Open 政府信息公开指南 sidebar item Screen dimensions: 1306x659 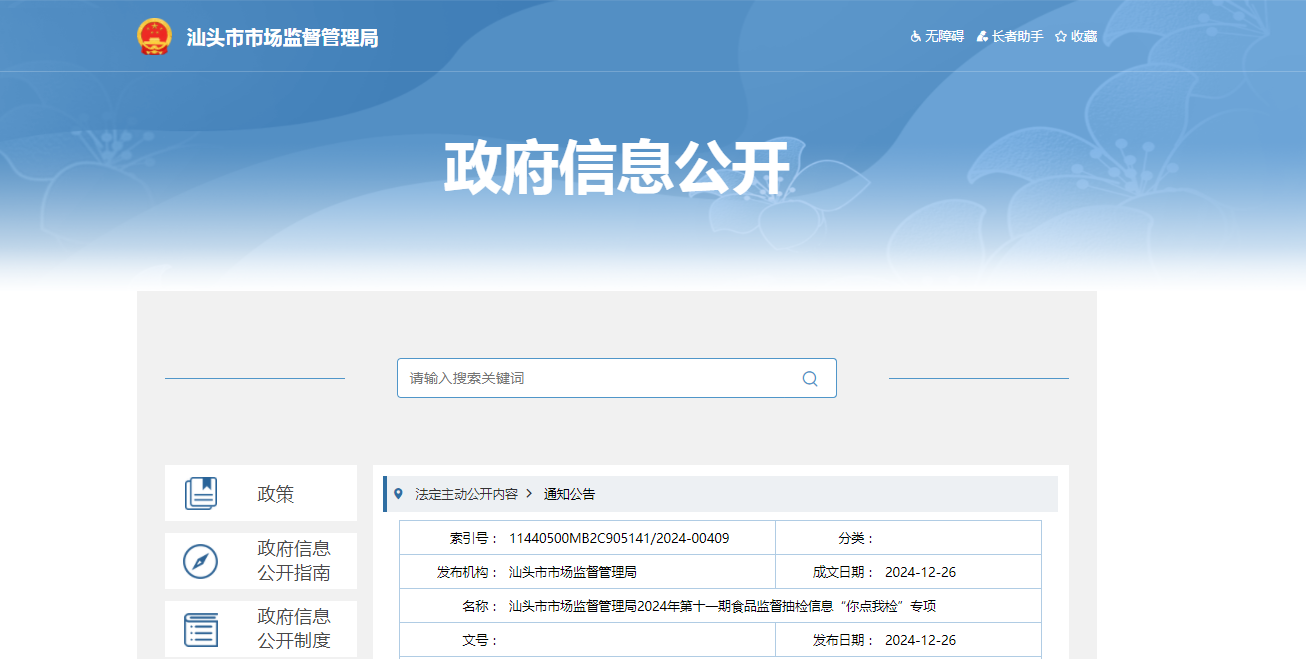(x=261, y=561)
